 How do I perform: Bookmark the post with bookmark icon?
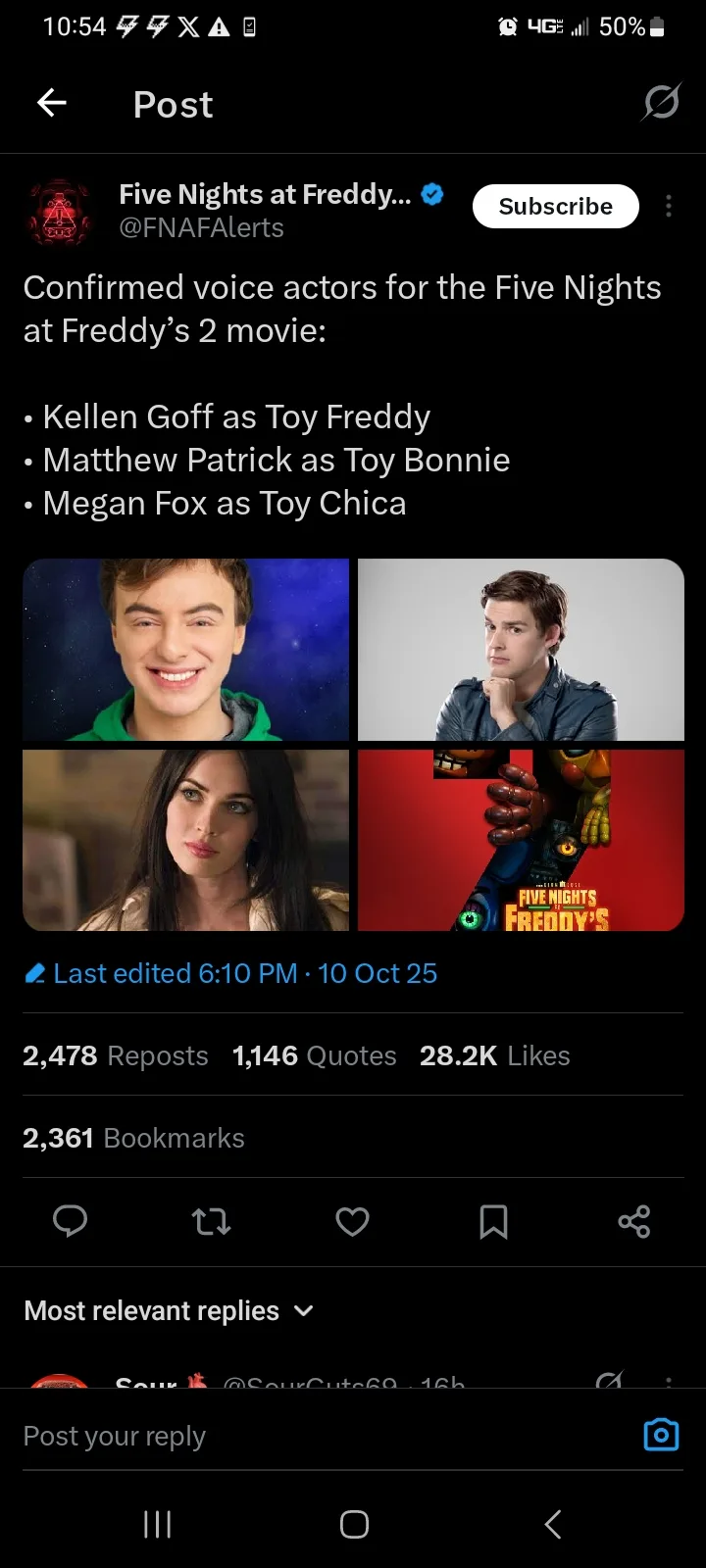(493, 1221)
